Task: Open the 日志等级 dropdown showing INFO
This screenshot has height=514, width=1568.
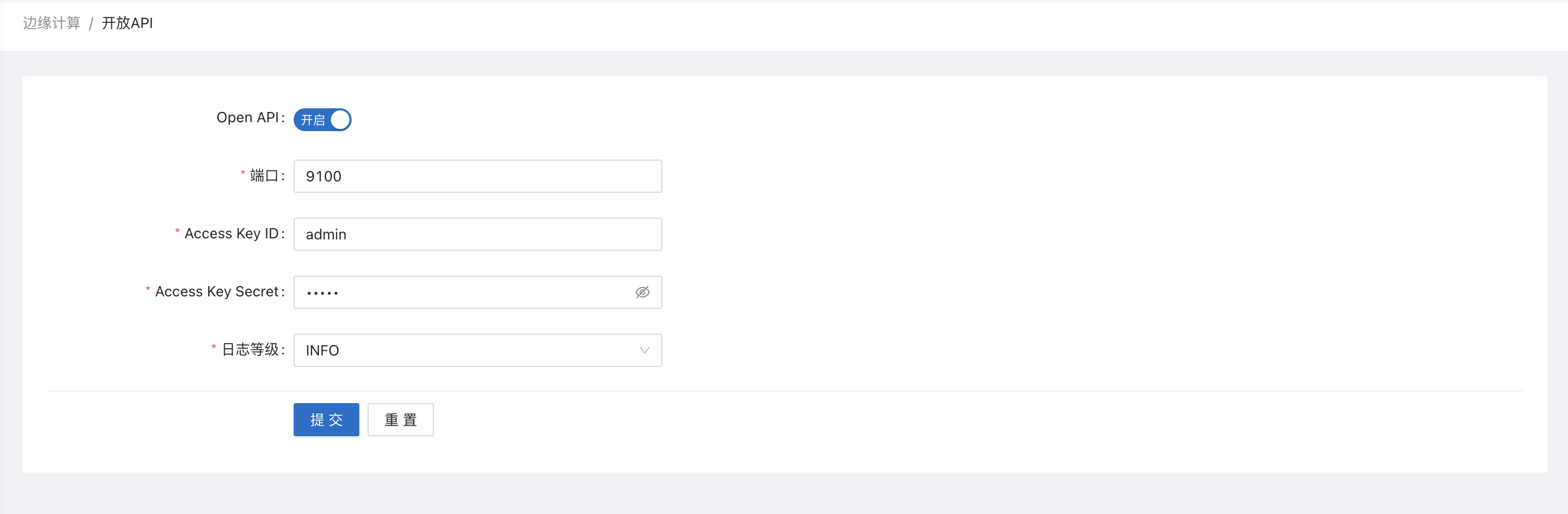Action: [477, 350]
